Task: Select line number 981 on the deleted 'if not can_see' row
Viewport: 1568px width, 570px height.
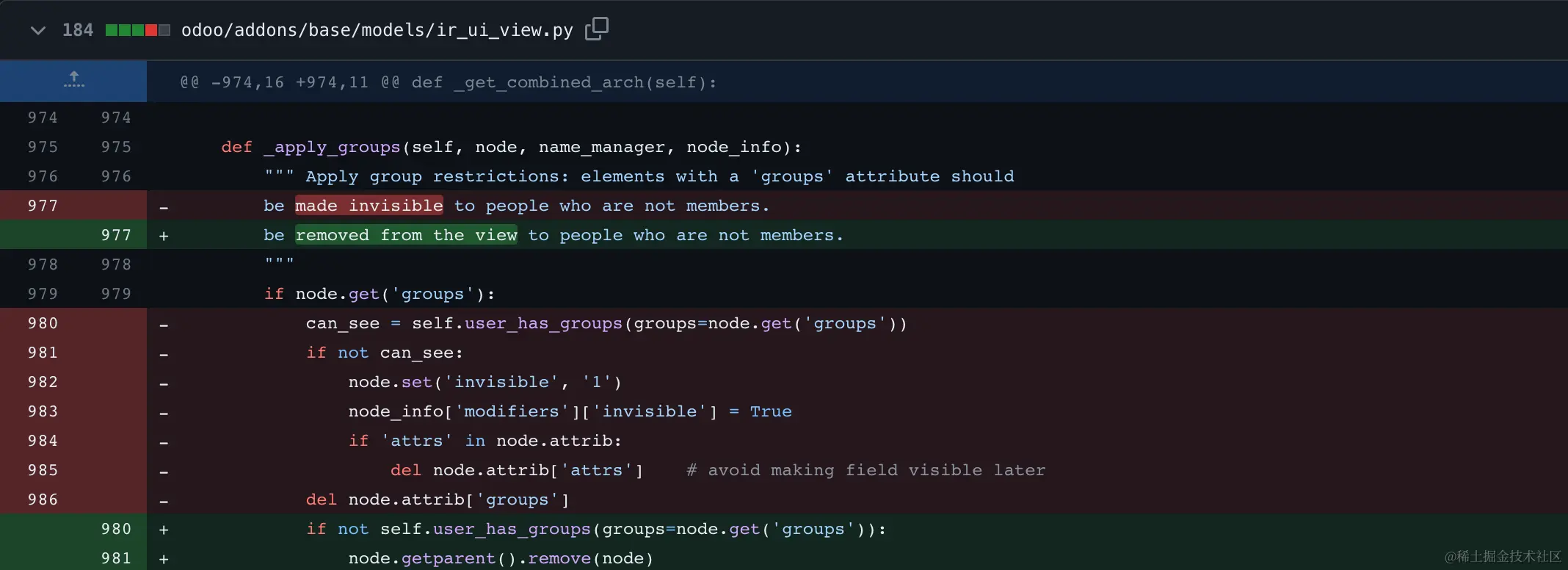Action: (x=43, y=353)
